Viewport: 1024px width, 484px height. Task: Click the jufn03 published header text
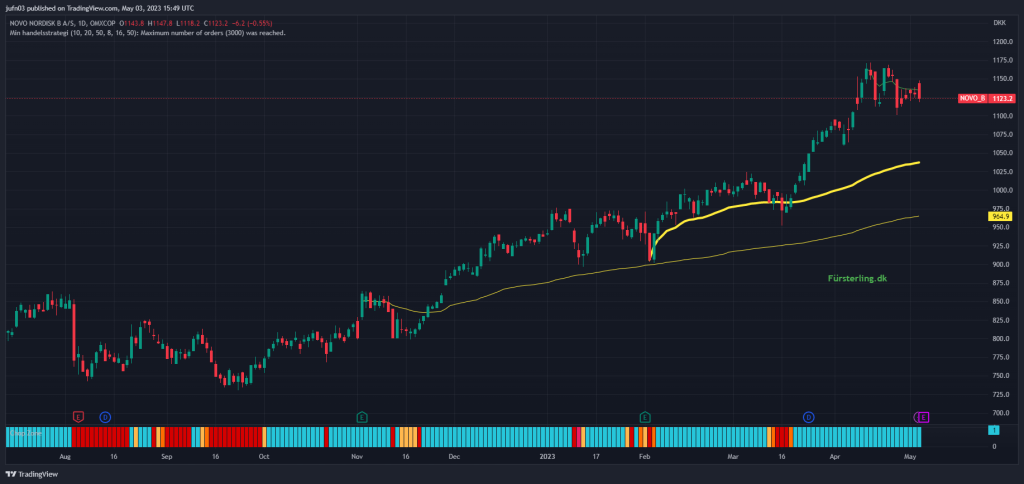[99, 8]
